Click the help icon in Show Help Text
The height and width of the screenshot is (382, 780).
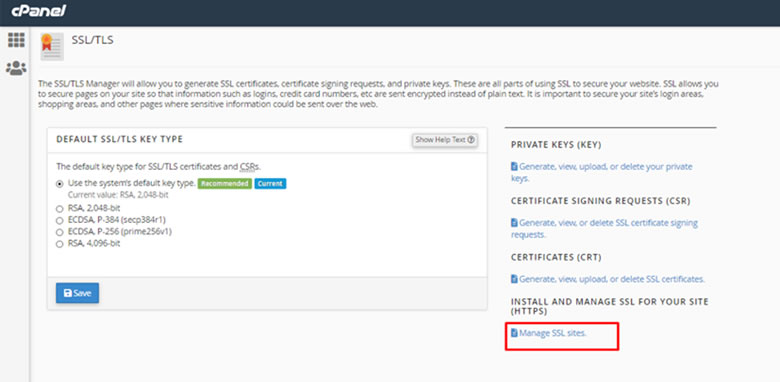pos(471,140)
